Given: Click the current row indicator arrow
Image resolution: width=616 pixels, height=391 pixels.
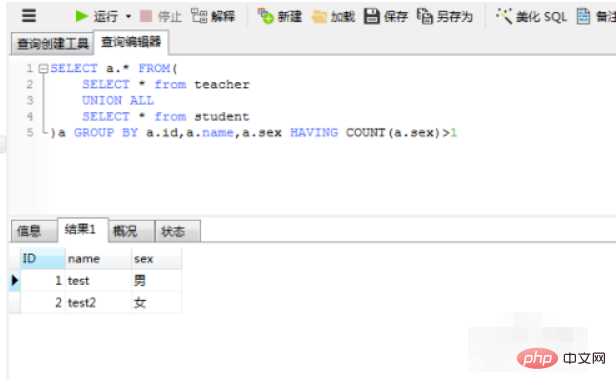Looking at the screenshot, I should pyautogui.click(x=15, y=280).
